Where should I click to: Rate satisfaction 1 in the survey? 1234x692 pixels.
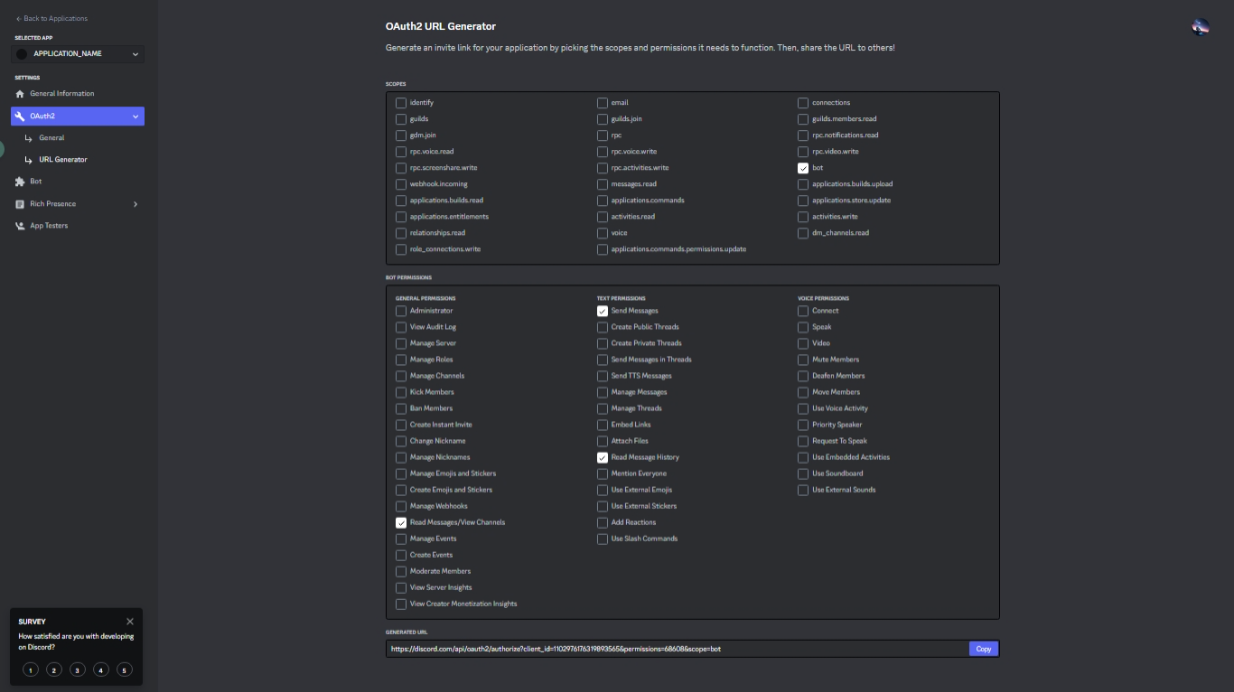pos(30,670)
